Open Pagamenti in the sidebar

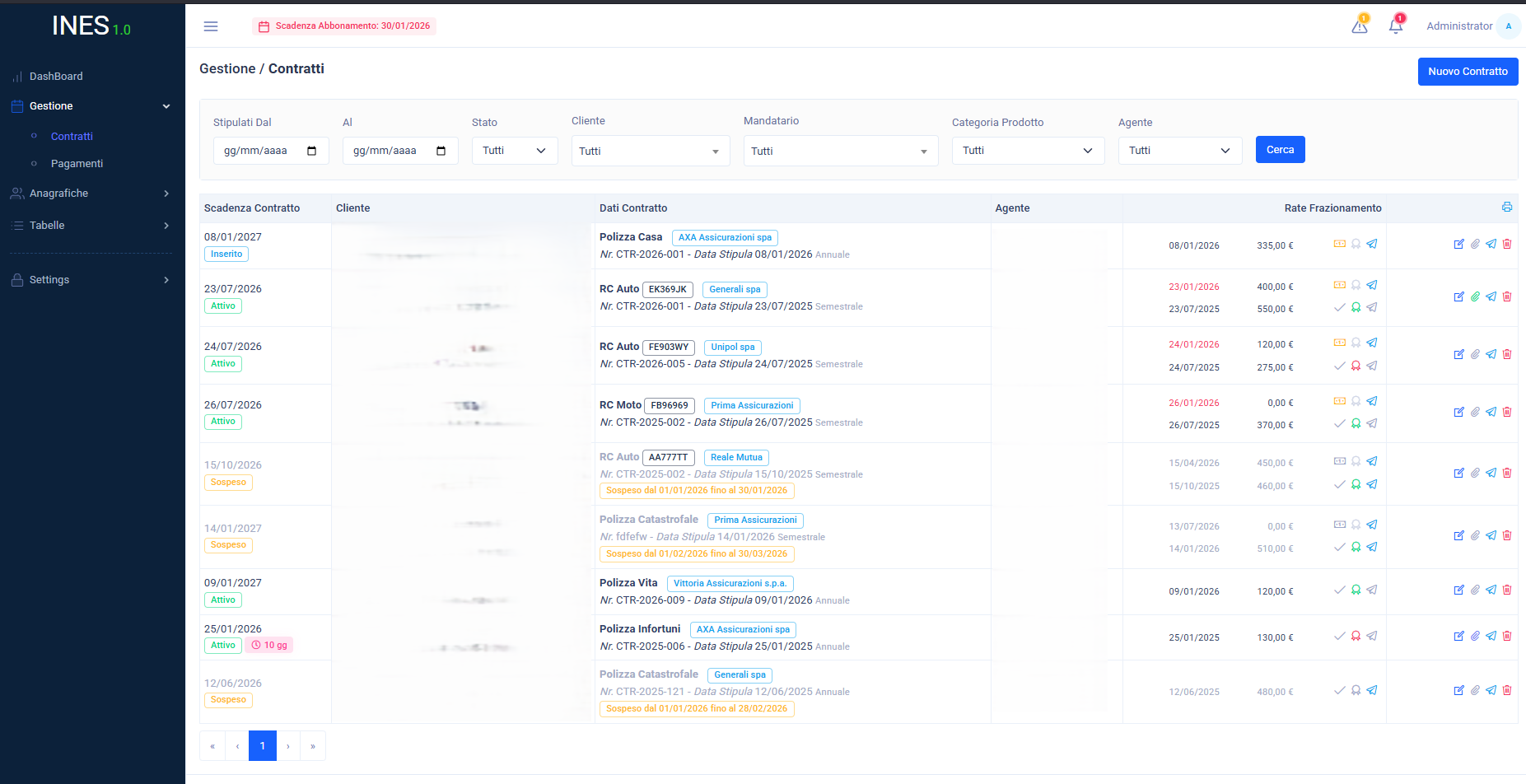click(x=77, y=164)
